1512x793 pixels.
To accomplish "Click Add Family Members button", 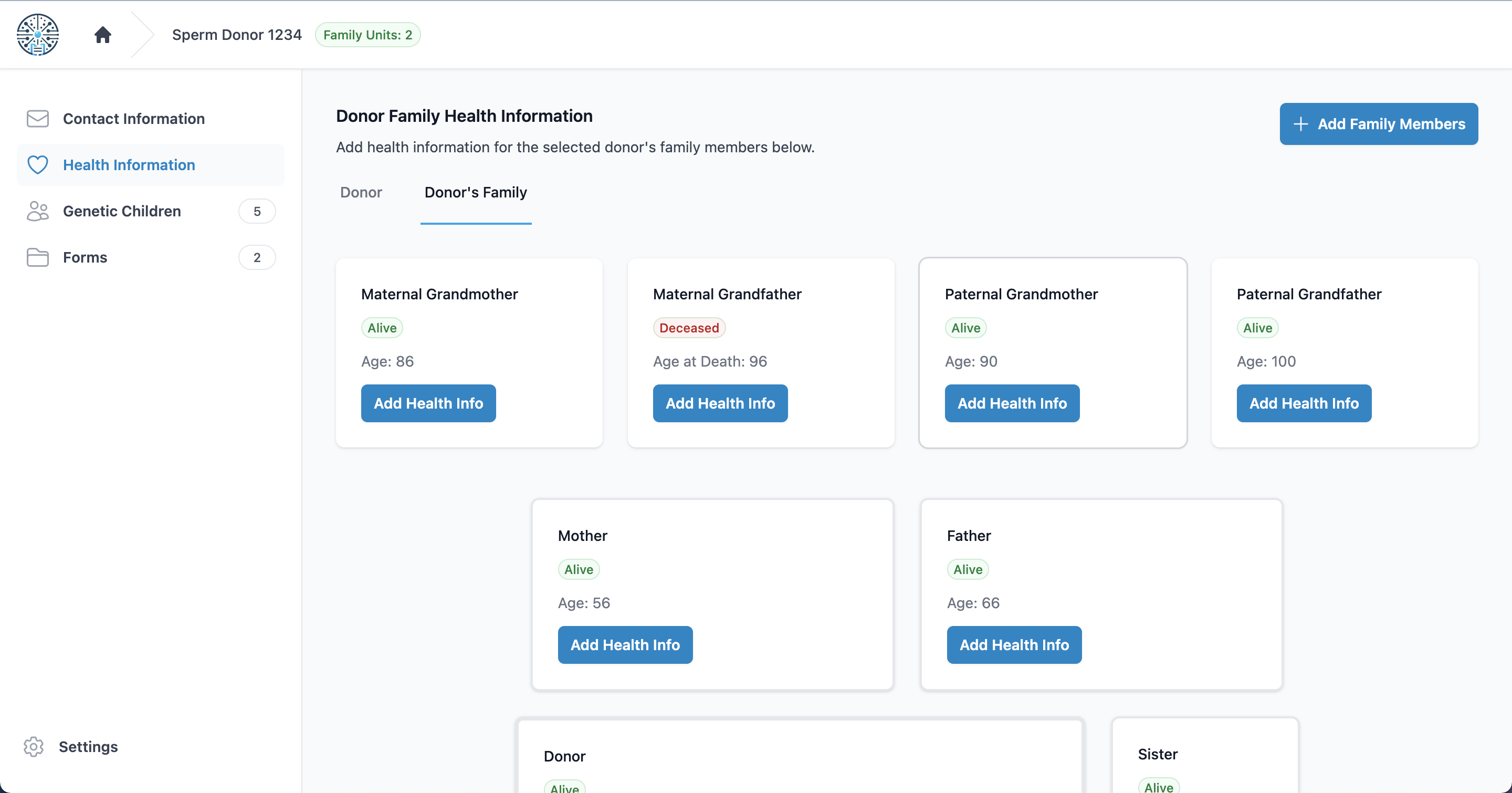I will pos(1379,124).
